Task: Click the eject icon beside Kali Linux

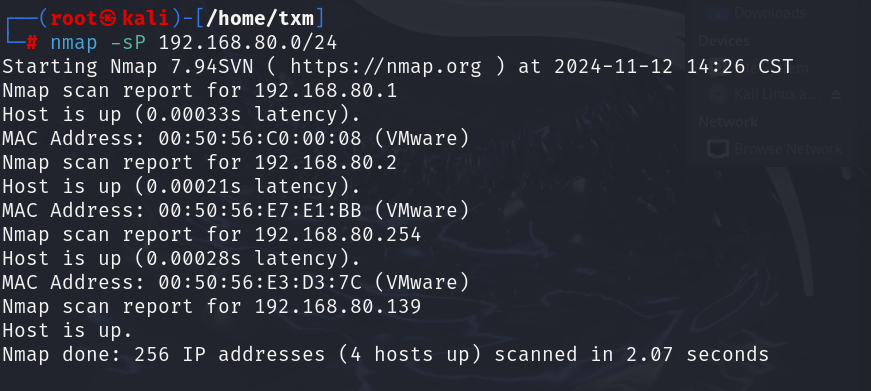Action: point(836,95)
